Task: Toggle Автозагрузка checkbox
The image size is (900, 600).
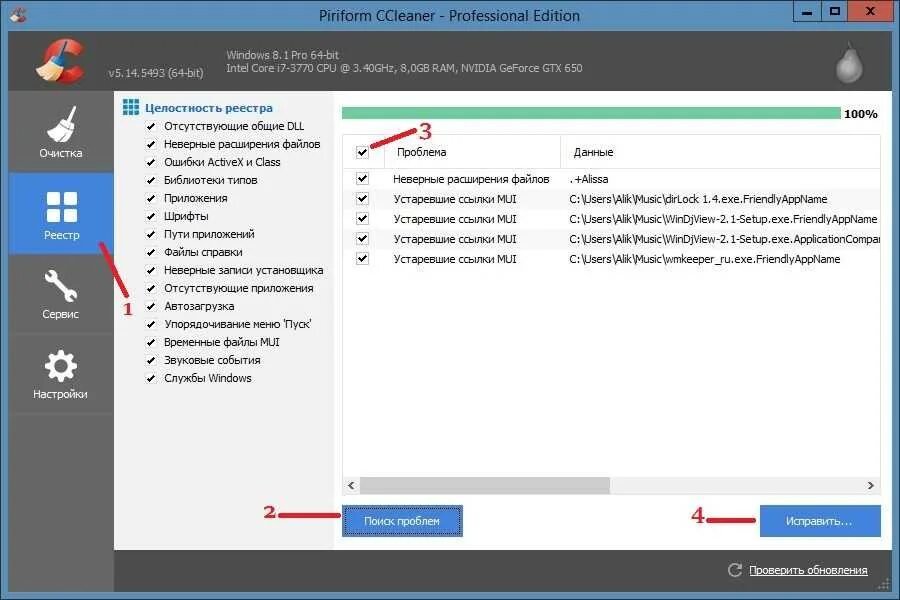Action: point(151,306)
